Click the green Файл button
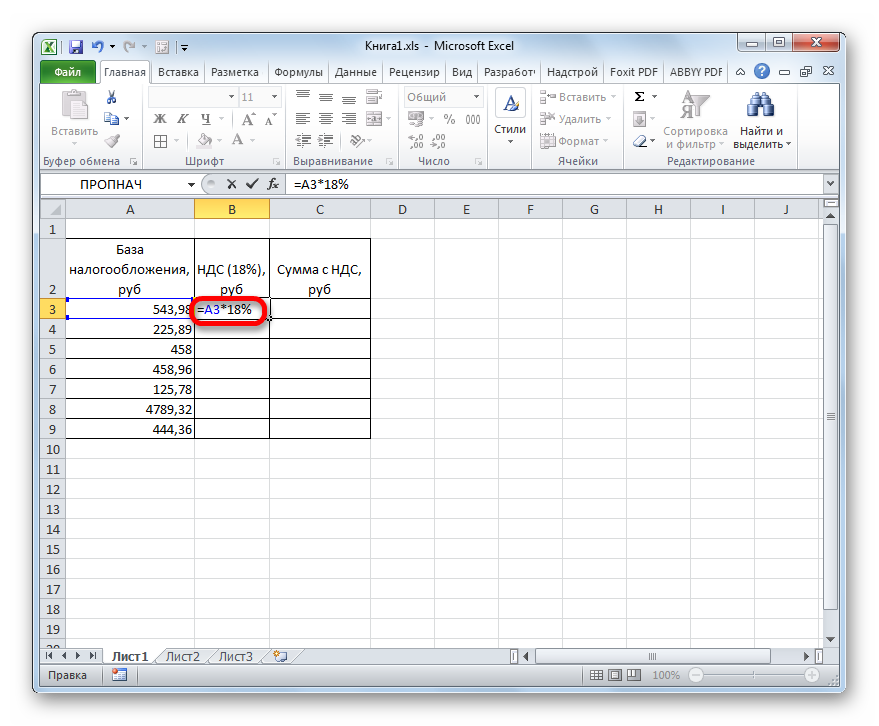This screenshot has width=879, height=726. click(x=68, y=72)
